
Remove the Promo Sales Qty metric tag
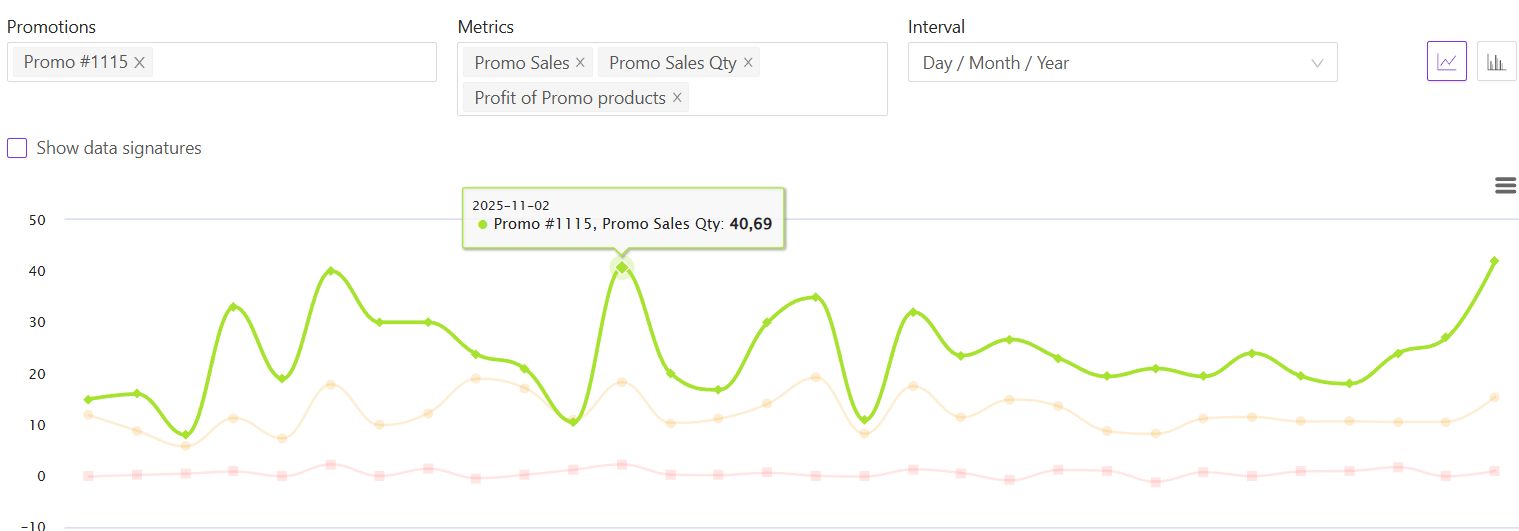[747, 63]
